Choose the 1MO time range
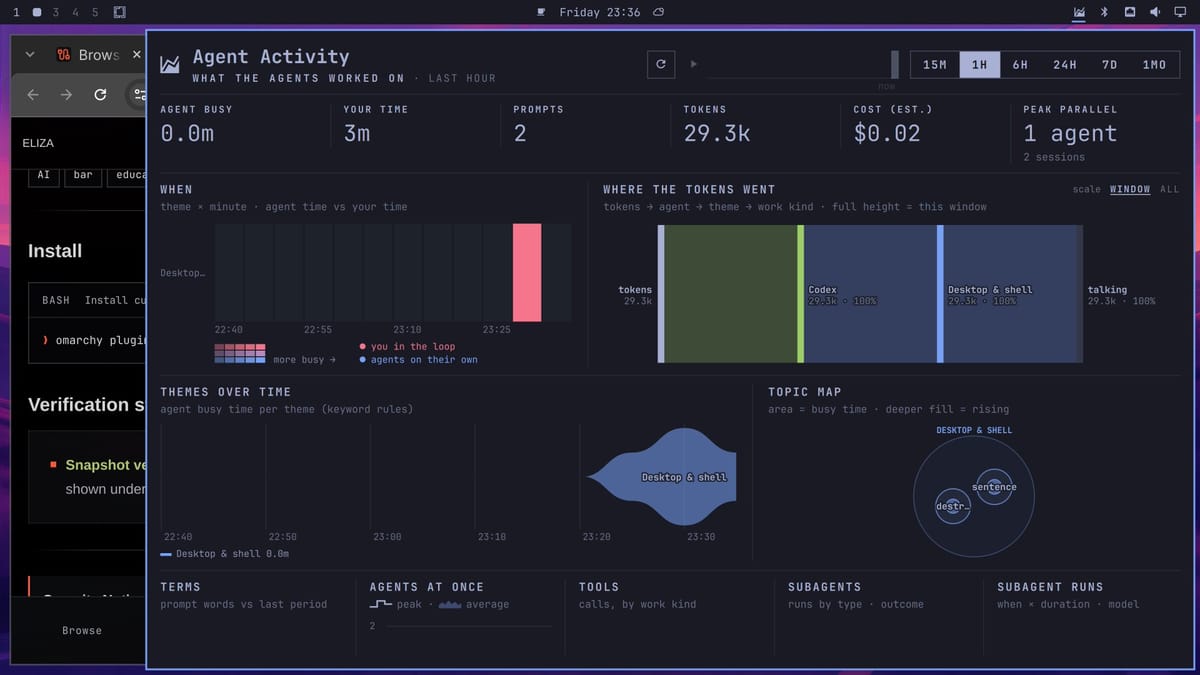The image size is (1200, 675). (x=1154, y=64)
